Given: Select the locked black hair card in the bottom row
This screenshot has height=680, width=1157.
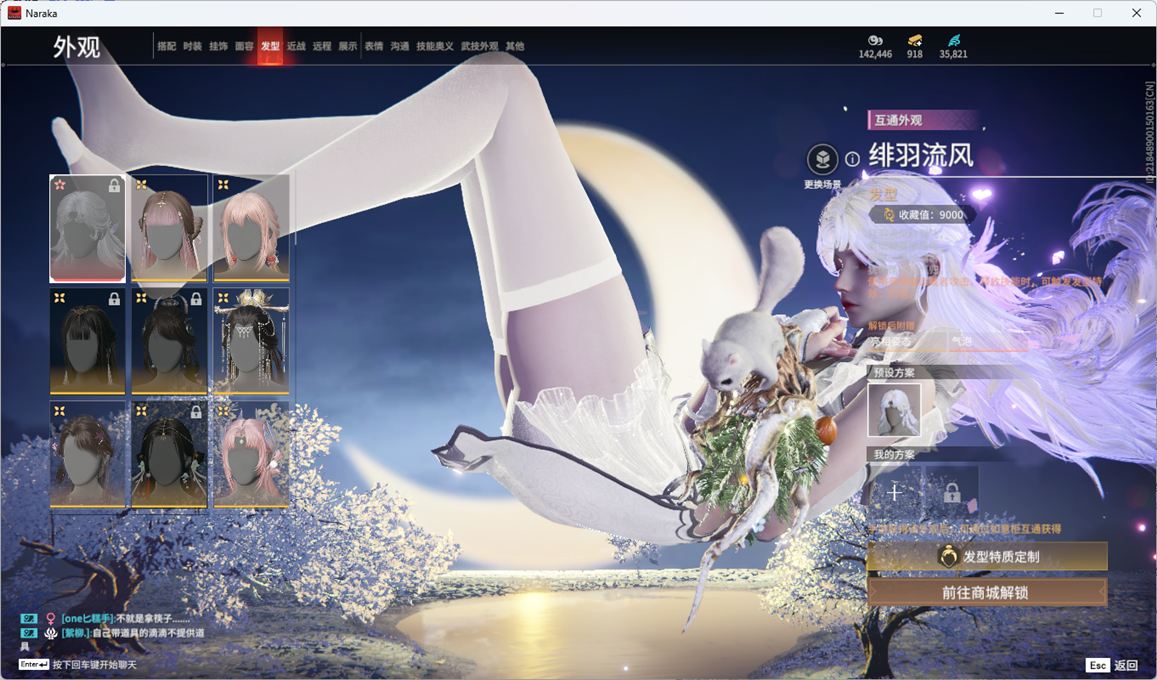Looking at the screenshot, I should (x=169, y=454).
